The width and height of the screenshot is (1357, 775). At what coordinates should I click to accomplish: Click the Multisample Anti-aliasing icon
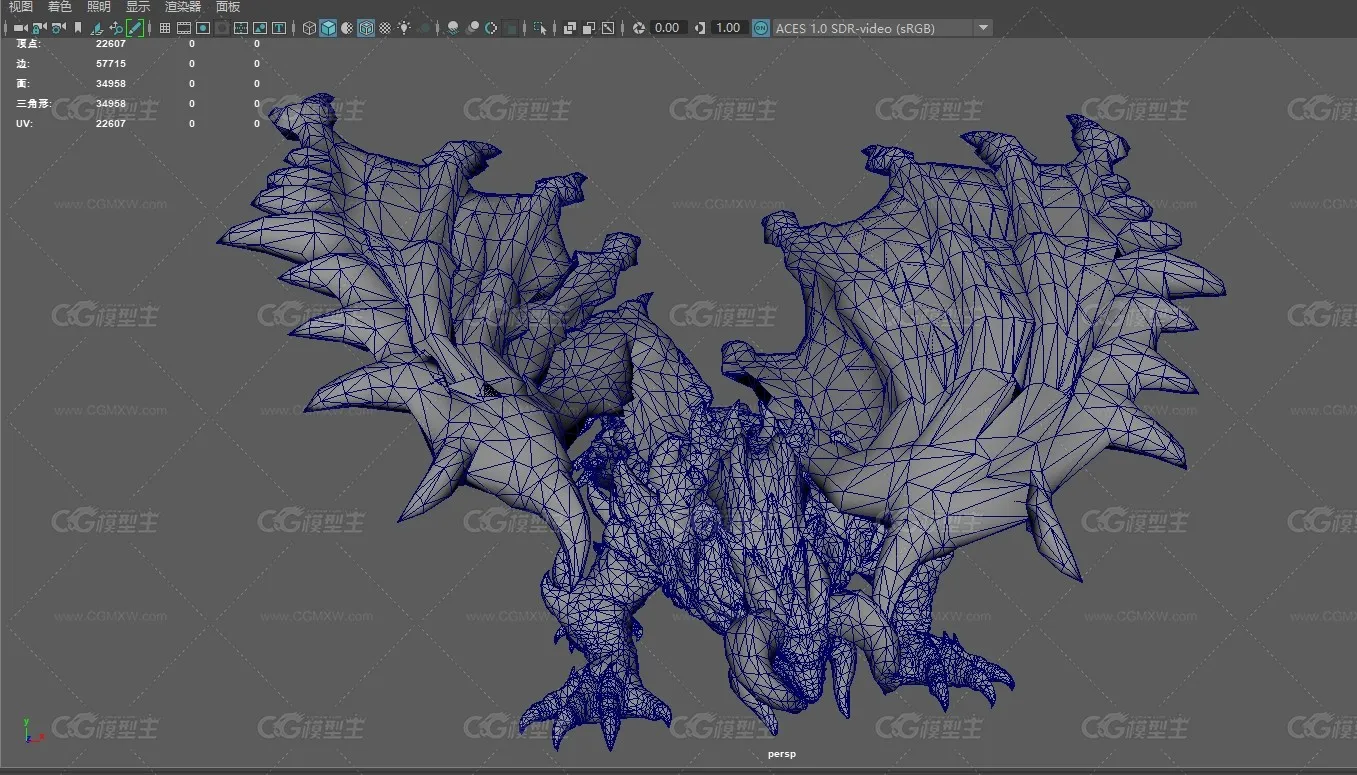[491, 28]
